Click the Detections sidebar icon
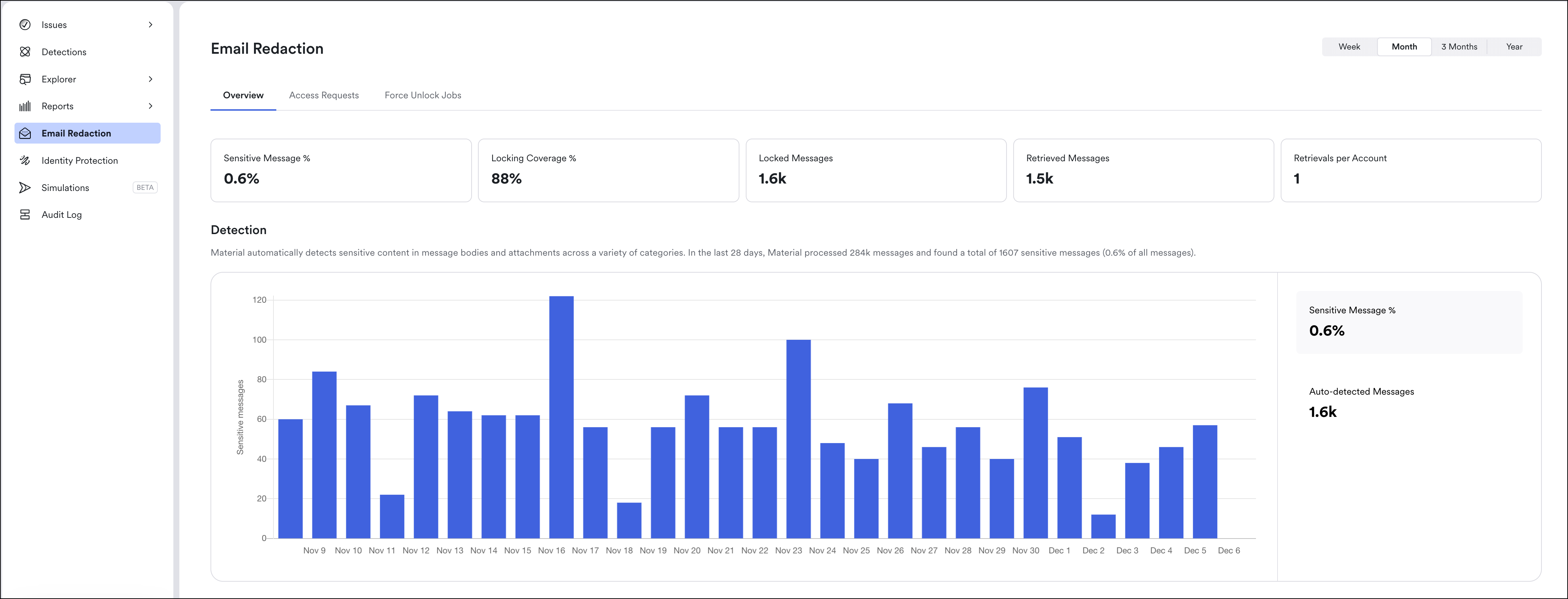Screen dimensions: 1568x599 click(25, 52)
